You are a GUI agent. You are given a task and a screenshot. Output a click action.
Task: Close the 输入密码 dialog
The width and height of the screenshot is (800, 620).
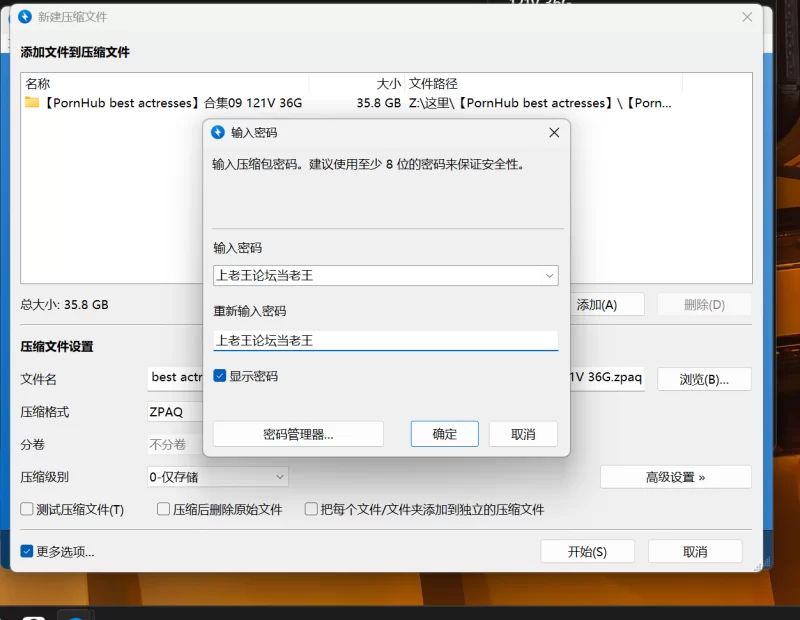554,133
